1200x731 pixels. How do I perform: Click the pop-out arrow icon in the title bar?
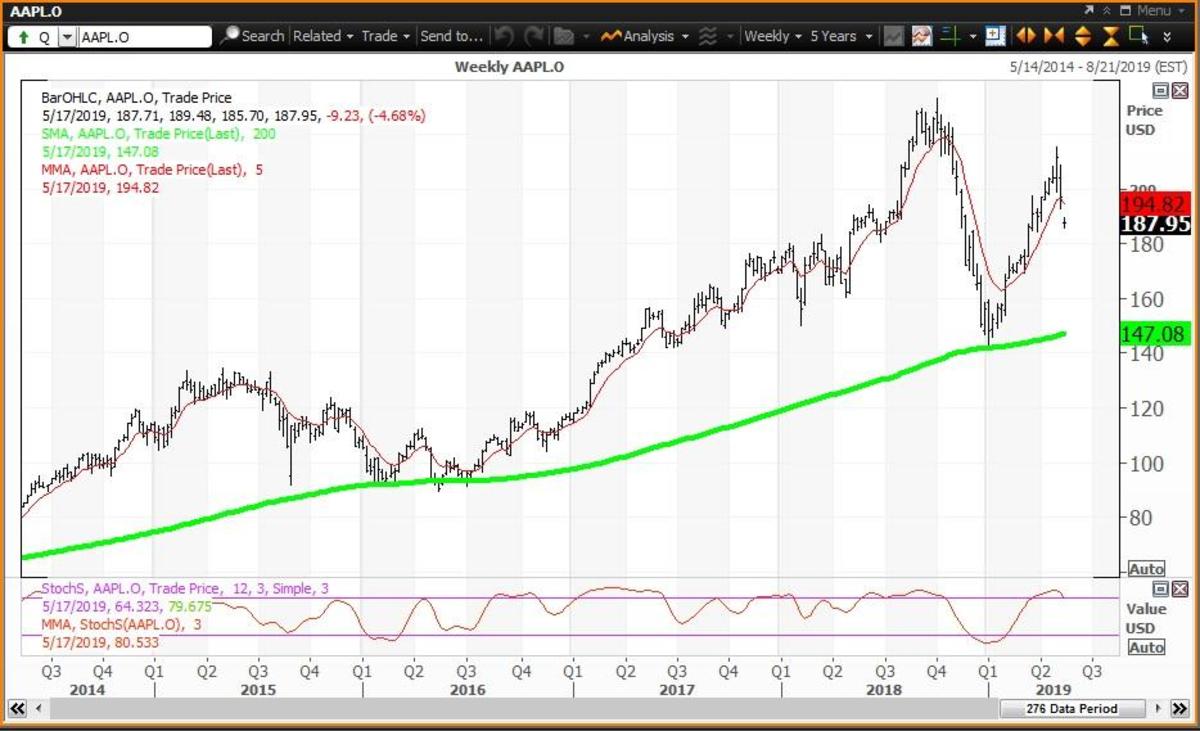[x=1089, y=10]
